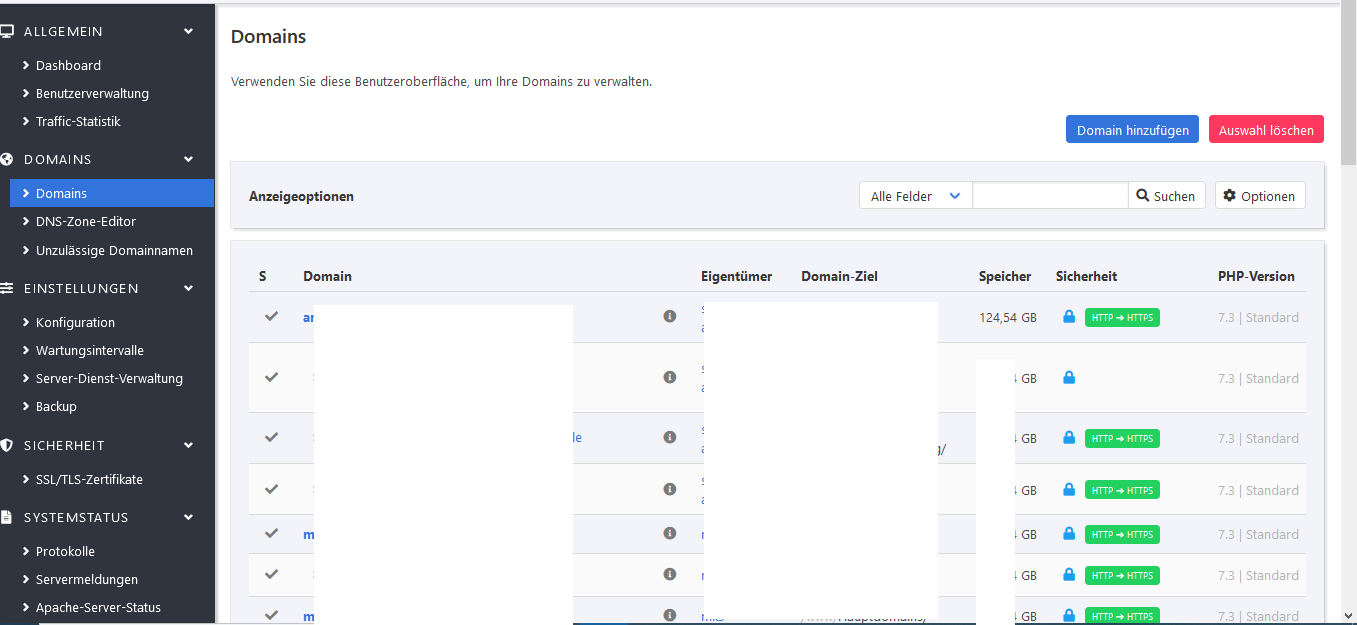Collapse the ALLGEMEIN sidebar section
Screen dimensions: 1357x625
pos(189,31)
